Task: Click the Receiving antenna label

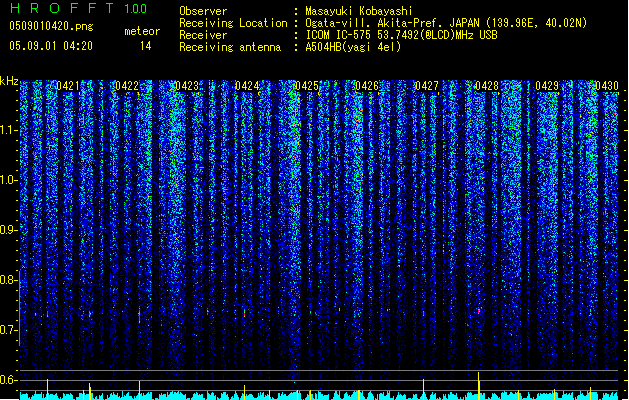Action: click(x=230, y=47)
